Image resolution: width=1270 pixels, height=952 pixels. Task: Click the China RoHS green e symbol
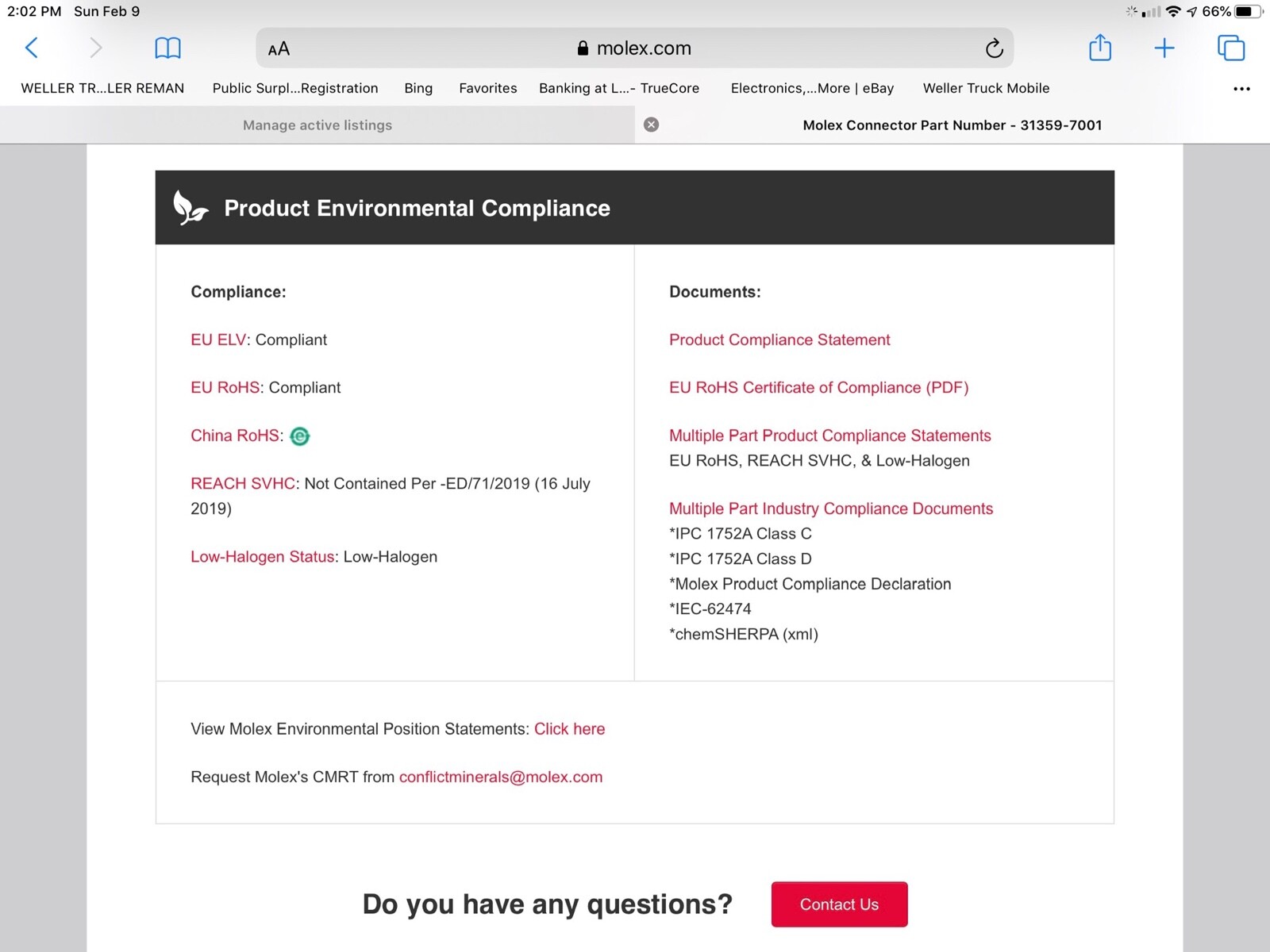click(300, 436)
